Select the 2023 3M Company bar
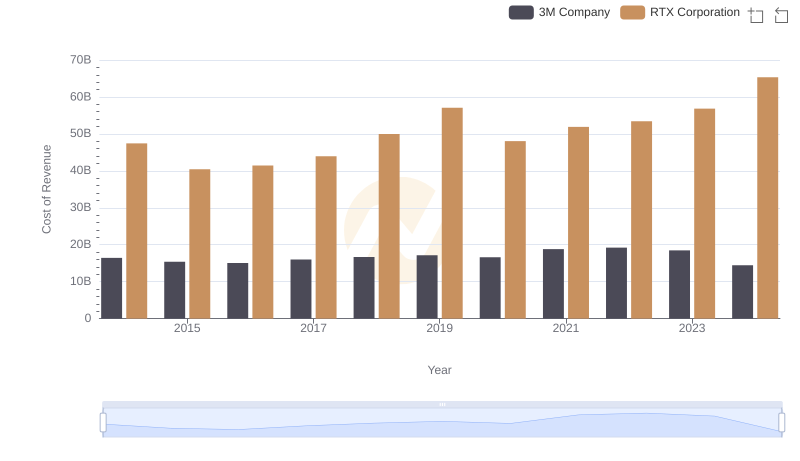The width and height of the screenshot is (800, 461). pos(680,284)
